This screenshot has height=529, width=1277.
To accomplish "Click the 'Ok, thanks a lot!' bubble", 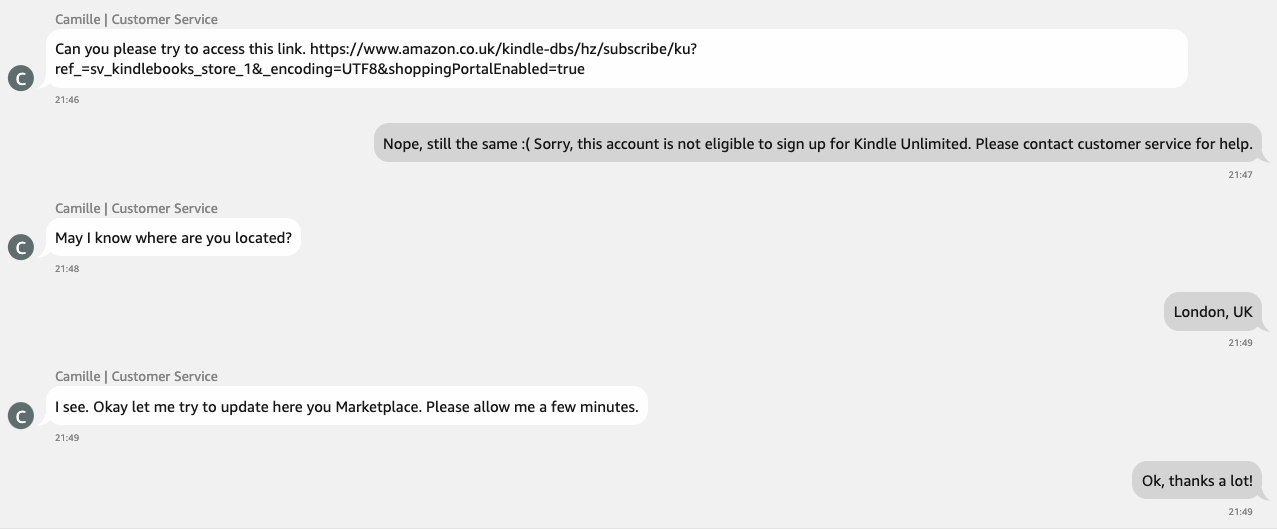I will 1197,481.
